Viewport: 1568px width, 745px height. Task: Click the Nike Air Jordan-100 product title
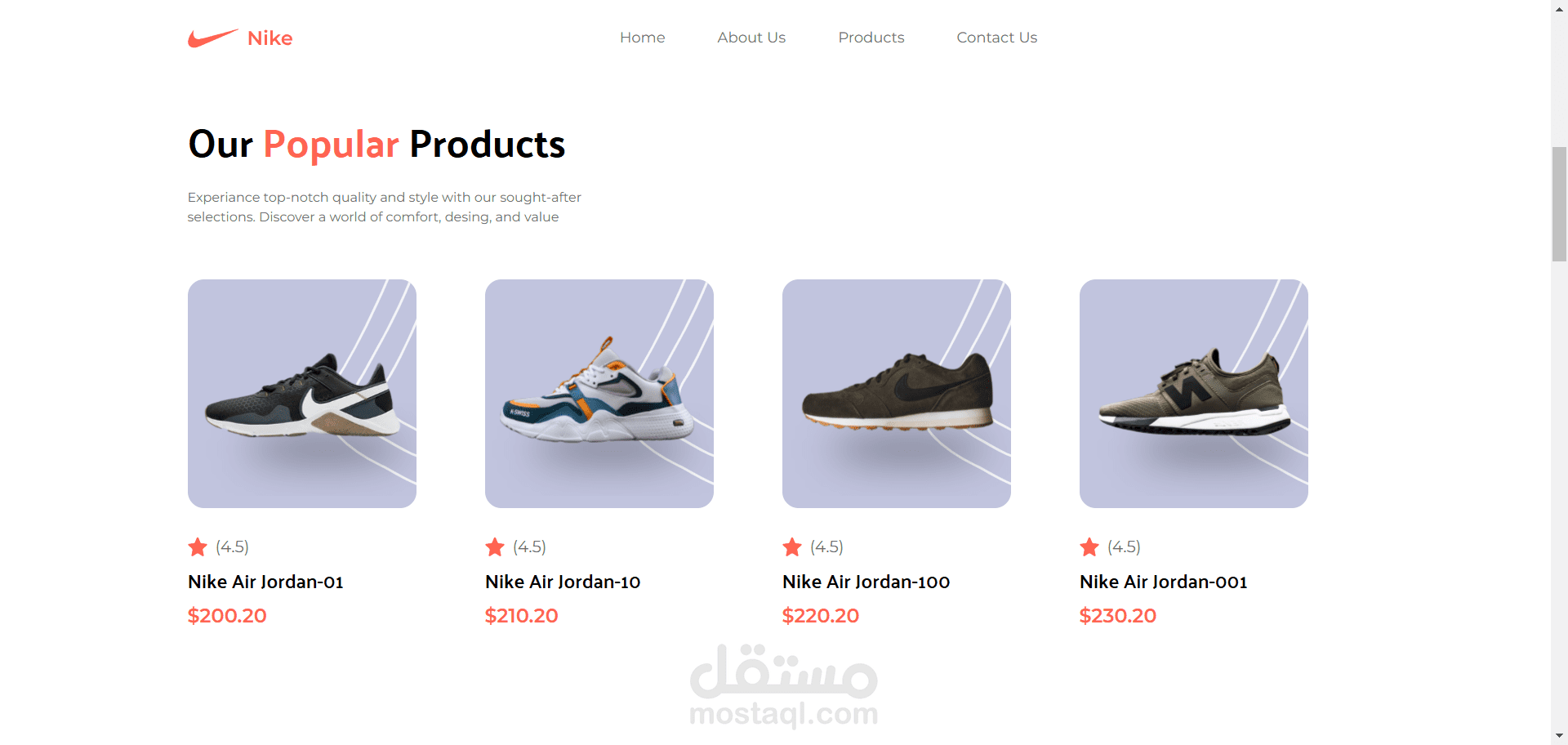pyautogui.click(x=866, y=582)
